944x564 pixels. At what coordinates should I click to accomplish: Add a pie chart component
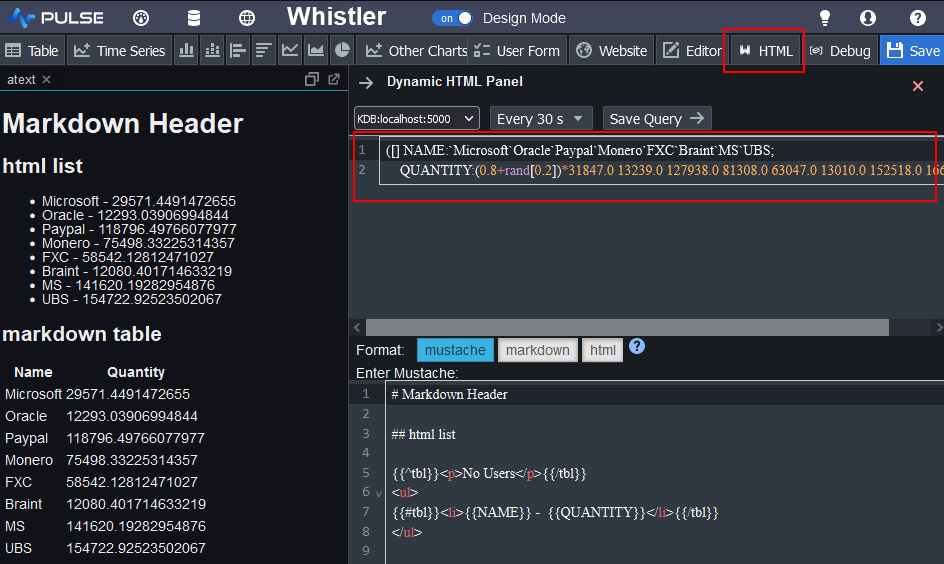(341, 51)
